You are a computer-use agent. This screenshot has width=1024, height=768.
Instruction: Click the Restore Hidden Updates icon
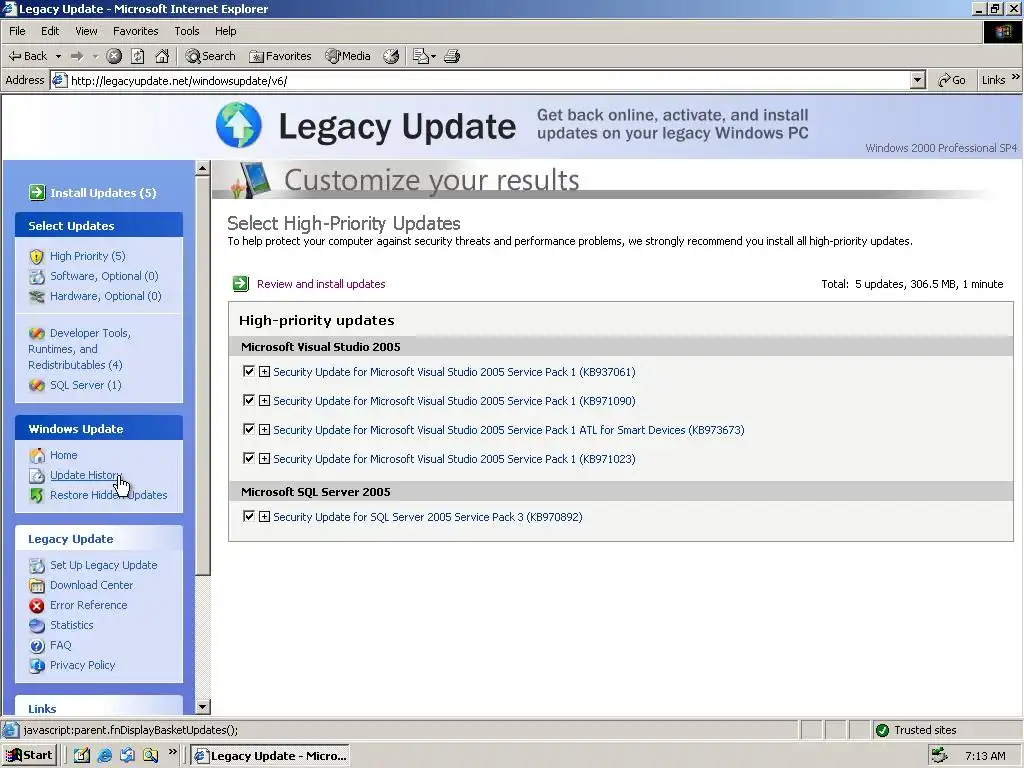point(37,495)
